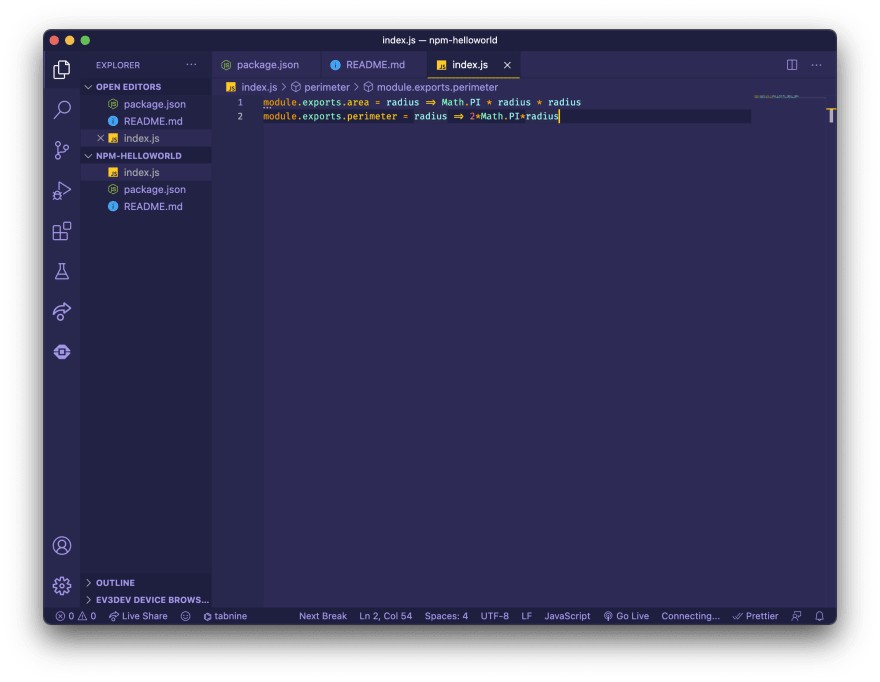
Task: Open the Run and Debug view
Action: 62,191
